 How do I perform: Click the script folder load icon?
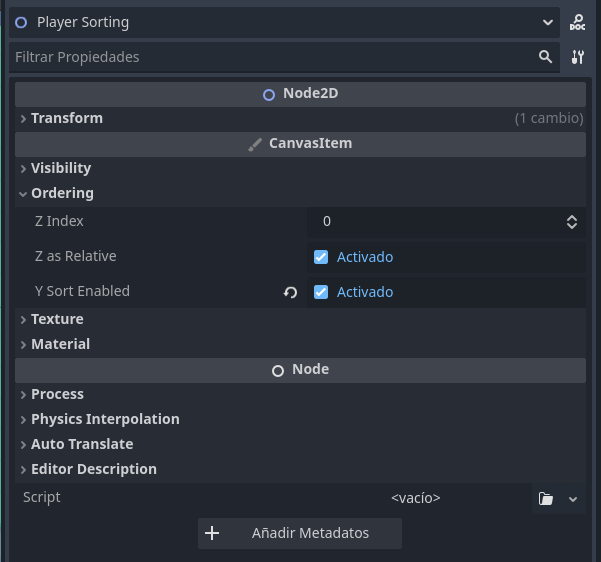tap(545, 498)
